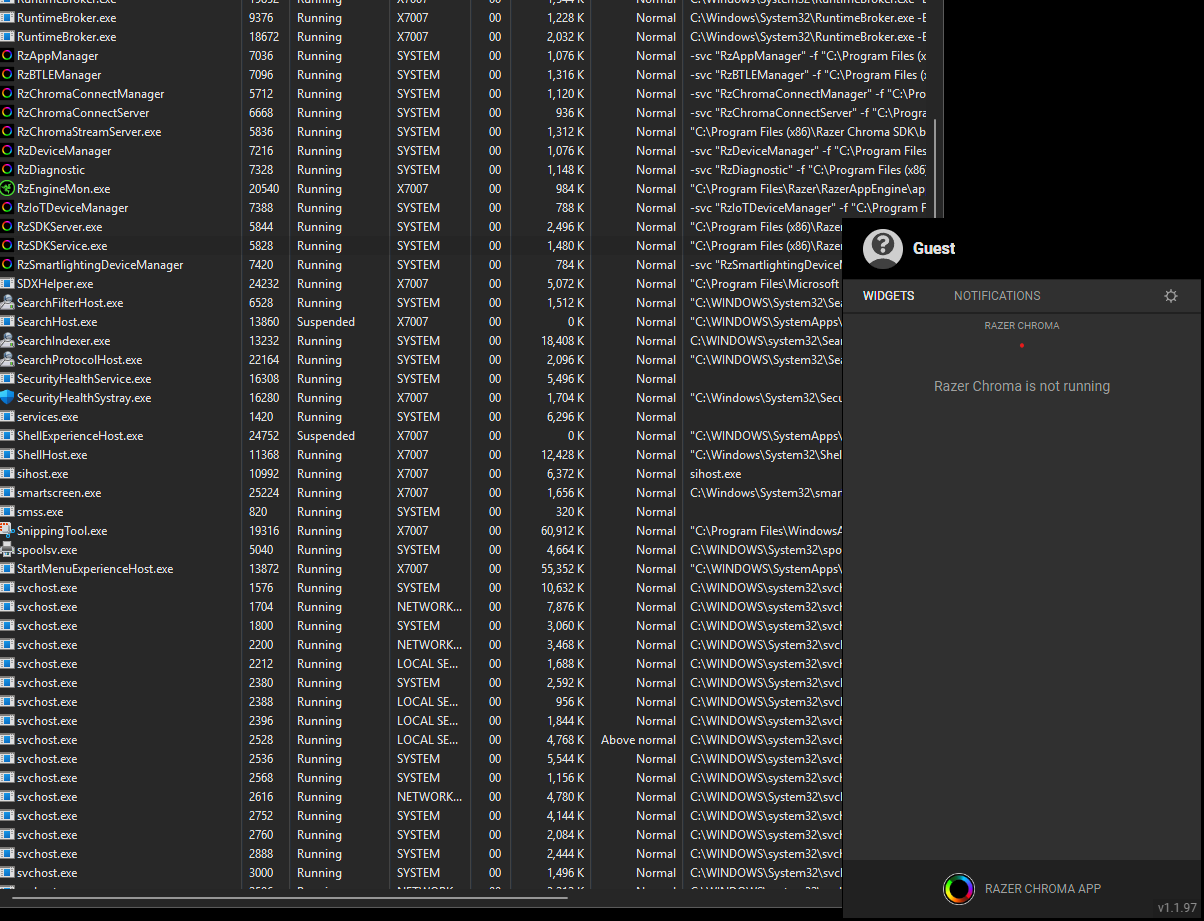The image size is (1204, 921).
Task: Click the RzChromaStreamServer.exe icon
Action: pos(8,132)
